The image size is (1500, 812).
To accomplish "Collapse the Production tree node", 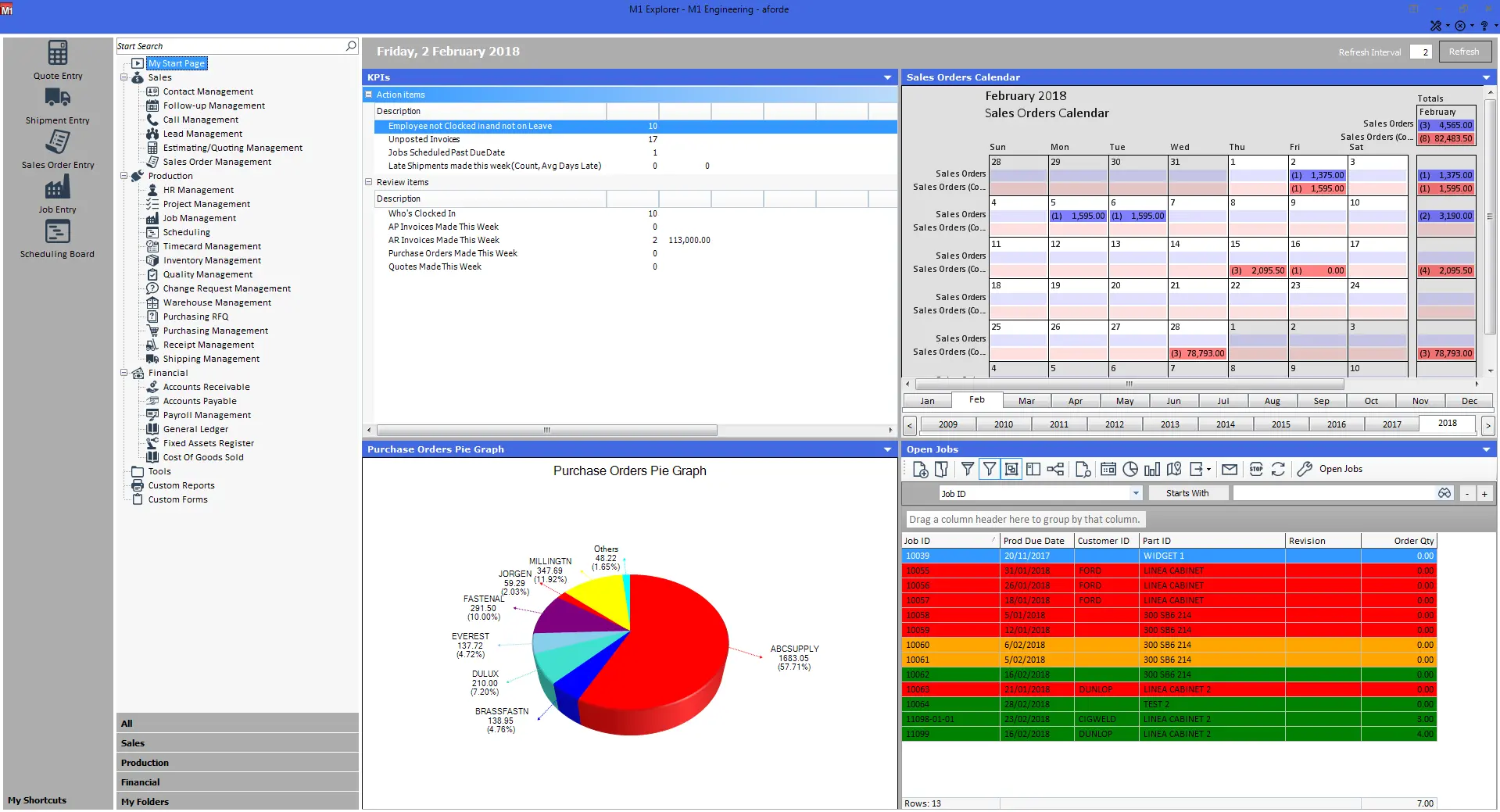I will click(x=124, y=176).
